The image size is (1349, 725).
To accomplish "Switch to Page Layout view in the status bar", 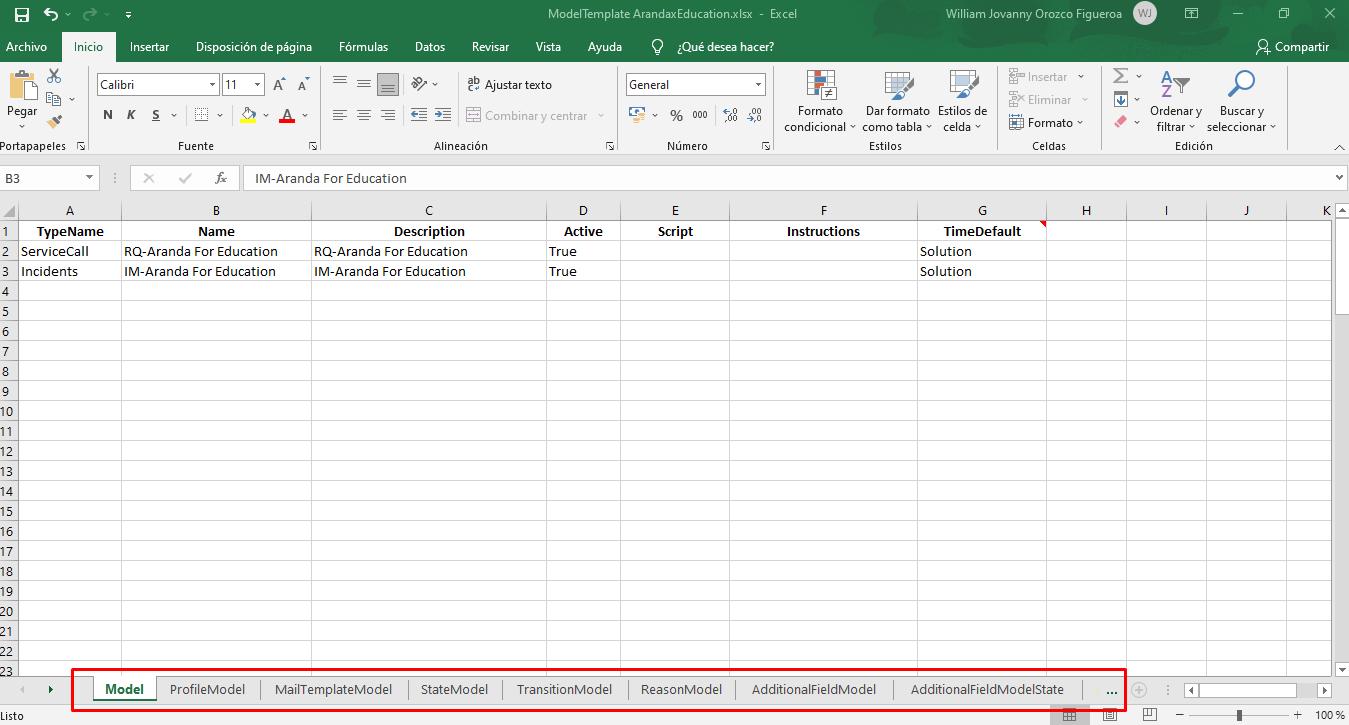I will pos(1110,715).
